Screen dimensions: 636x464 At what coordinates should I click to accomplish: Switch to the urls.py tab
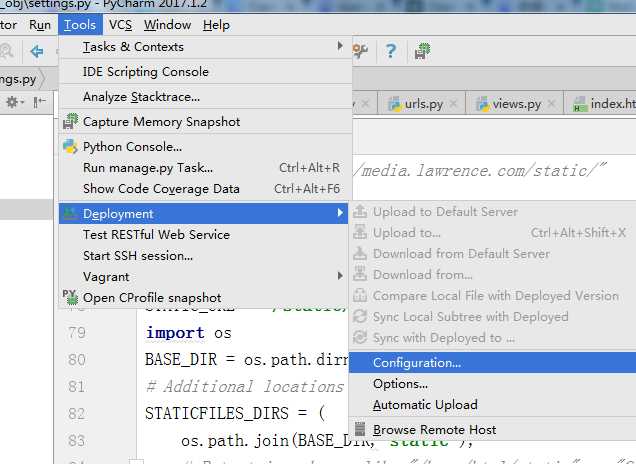(x=422, y=104)
